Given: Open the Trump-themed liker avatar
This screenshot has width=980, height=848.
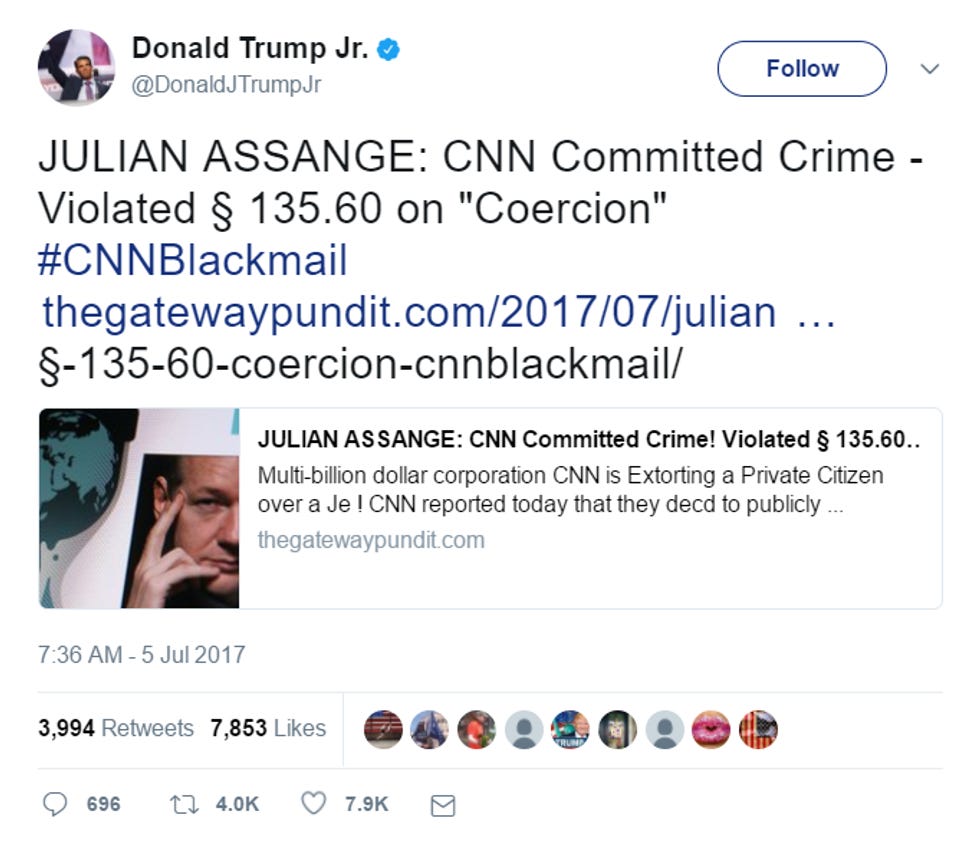Looking at the screenshot, I should click(571, 729).
